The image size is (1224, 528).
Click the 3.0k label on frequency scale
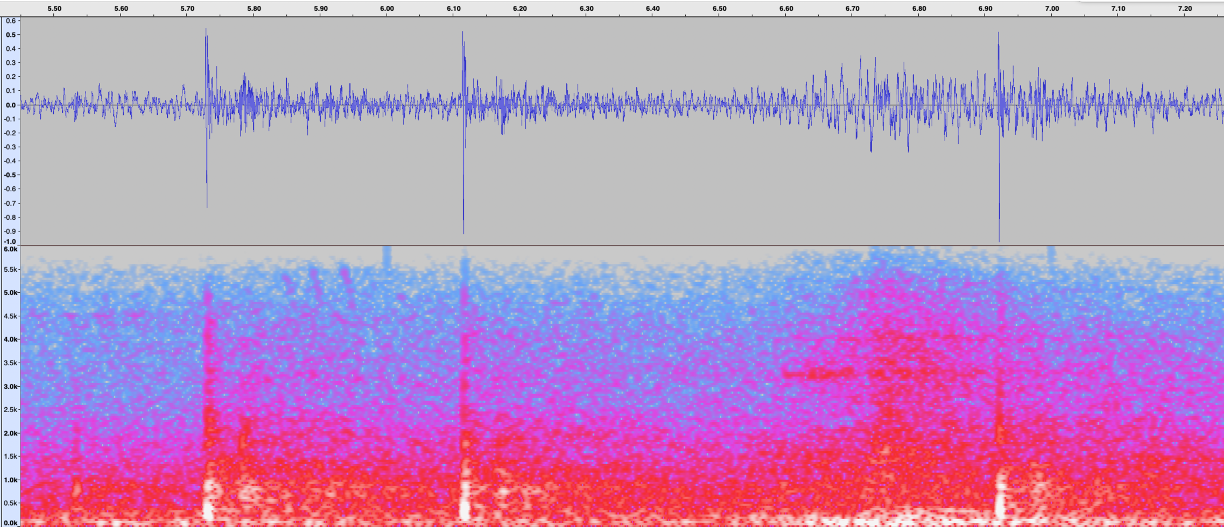point(11,386)
